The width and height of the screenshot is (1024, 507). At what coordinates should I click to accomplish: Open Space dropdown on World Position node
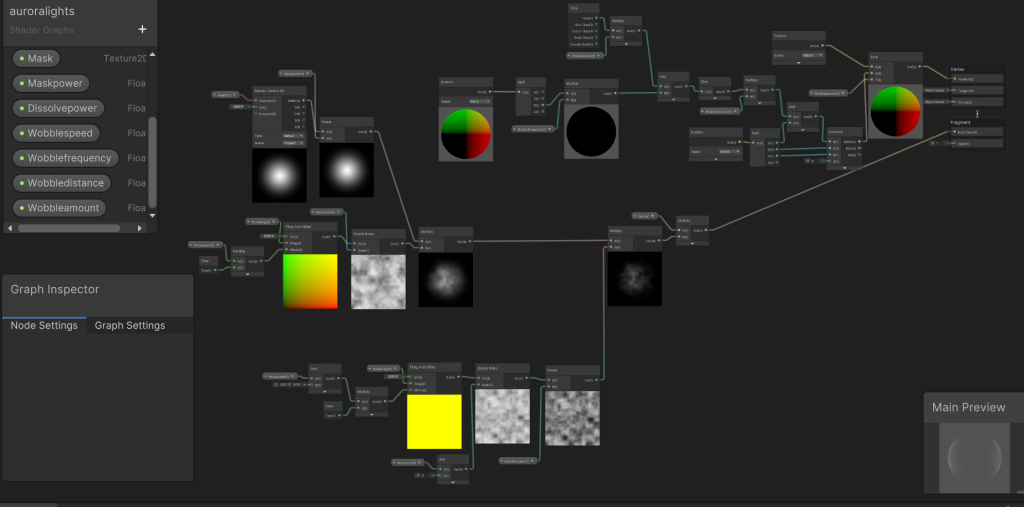tap(480, 101)
